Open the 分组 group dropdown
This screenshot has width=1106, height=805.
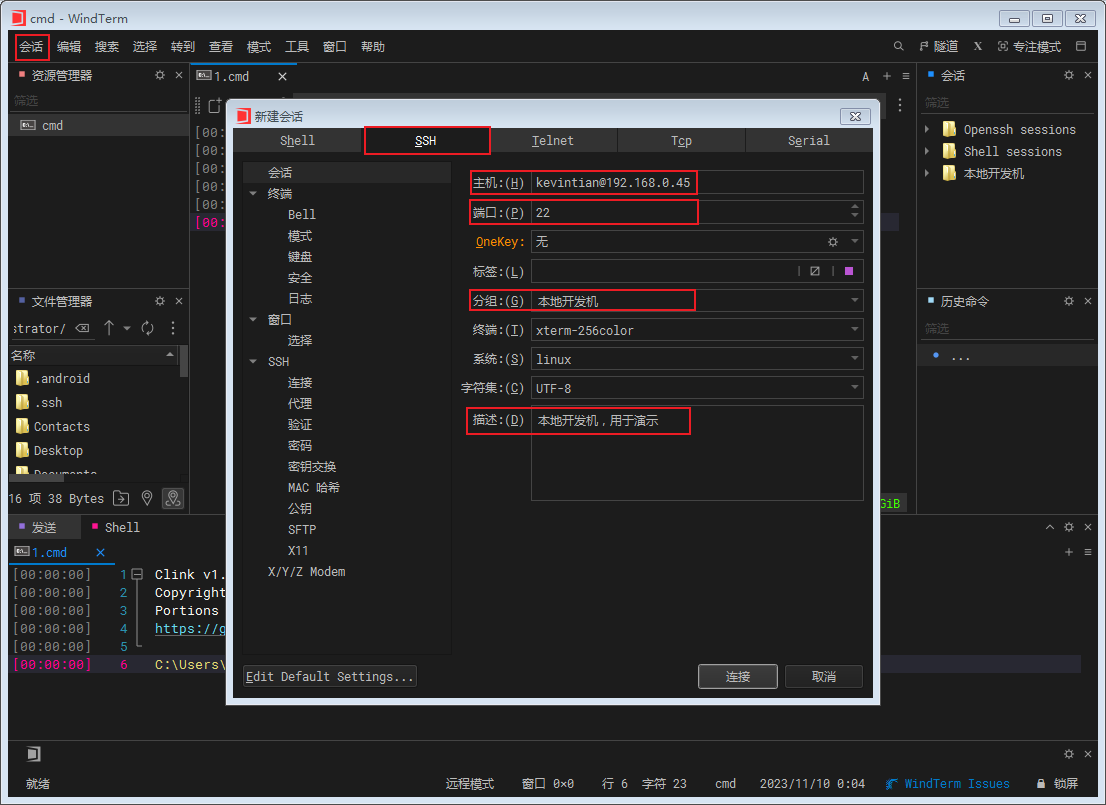(855, 301)
